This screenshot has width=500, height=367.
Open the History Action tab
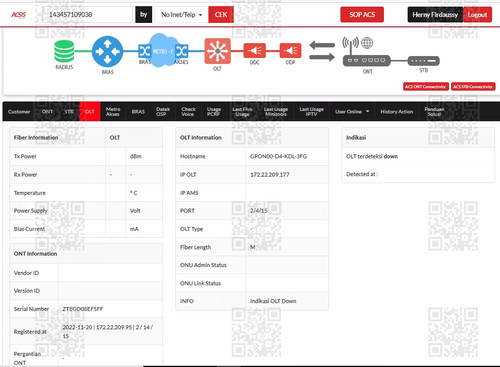(397, 112)
